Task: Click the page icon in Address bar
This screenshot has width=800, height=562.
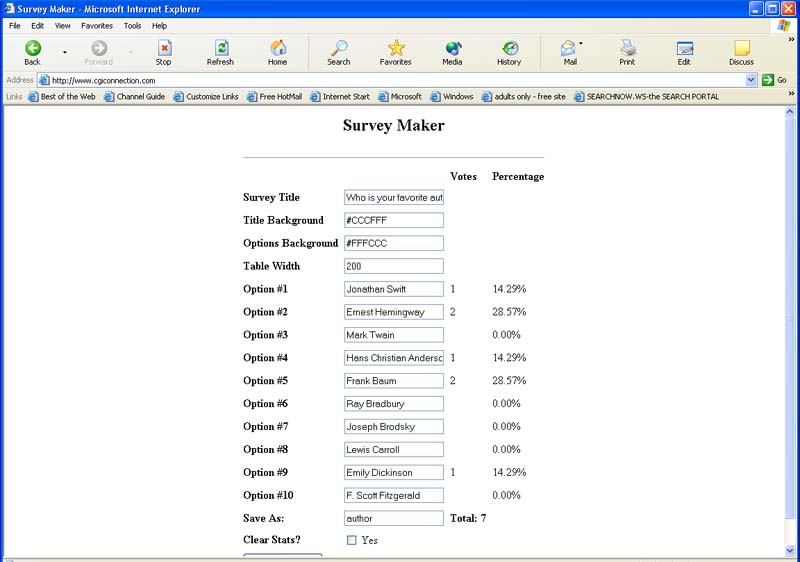Action: 44,80
